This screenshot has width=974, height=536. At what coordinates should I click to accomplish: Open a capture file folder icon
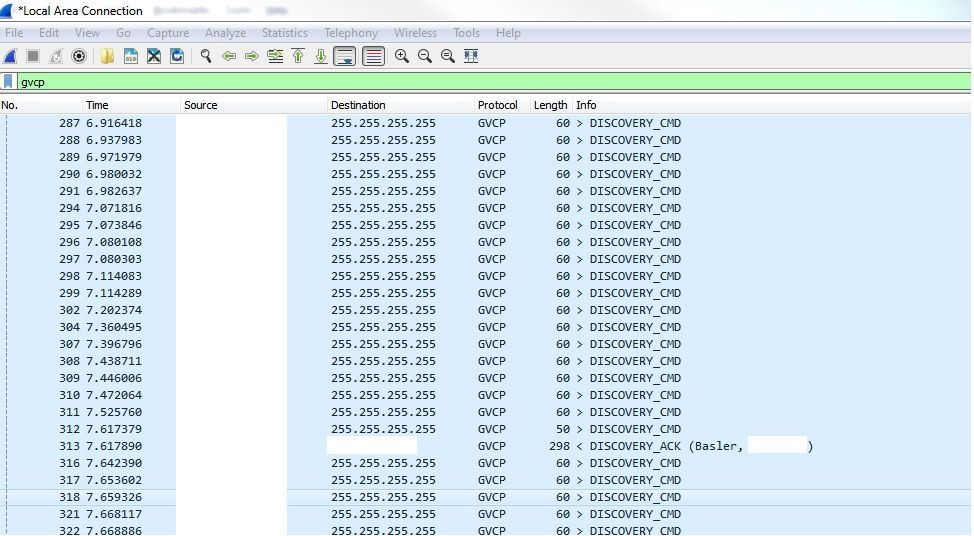tap(107, 57)
